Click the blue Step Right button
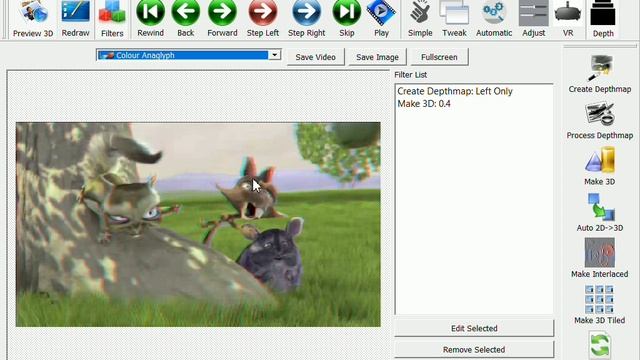This screenshot has height=360, width=640. (306, 19)
